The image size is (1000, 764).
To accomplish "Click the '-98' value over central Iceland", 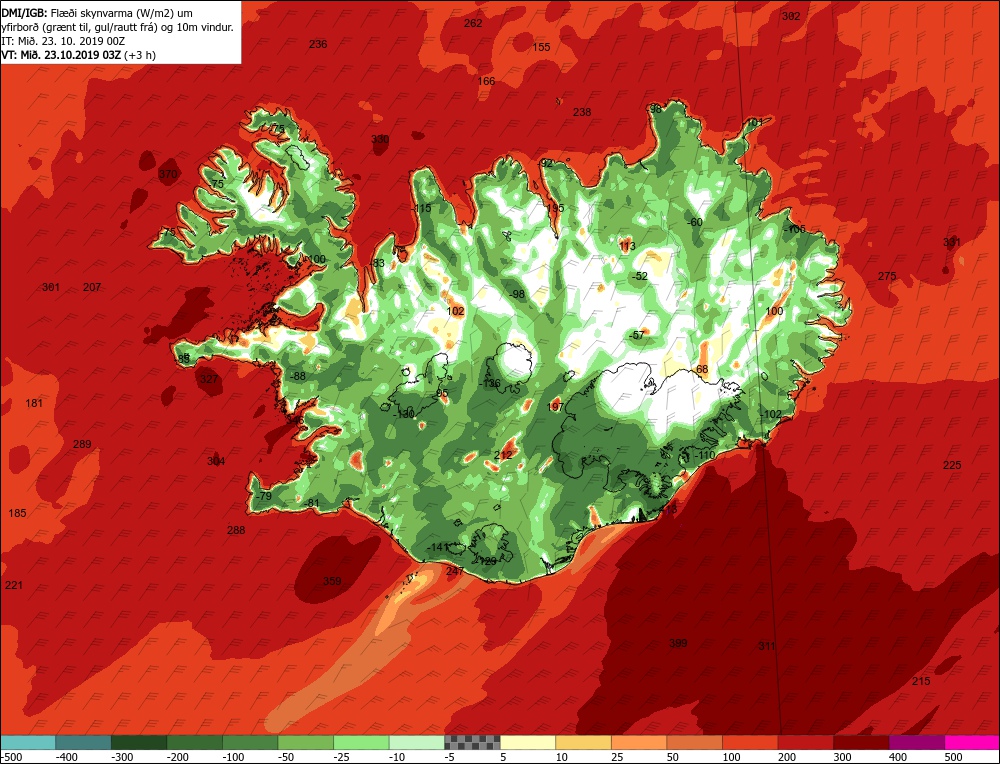I will point(515,294).
